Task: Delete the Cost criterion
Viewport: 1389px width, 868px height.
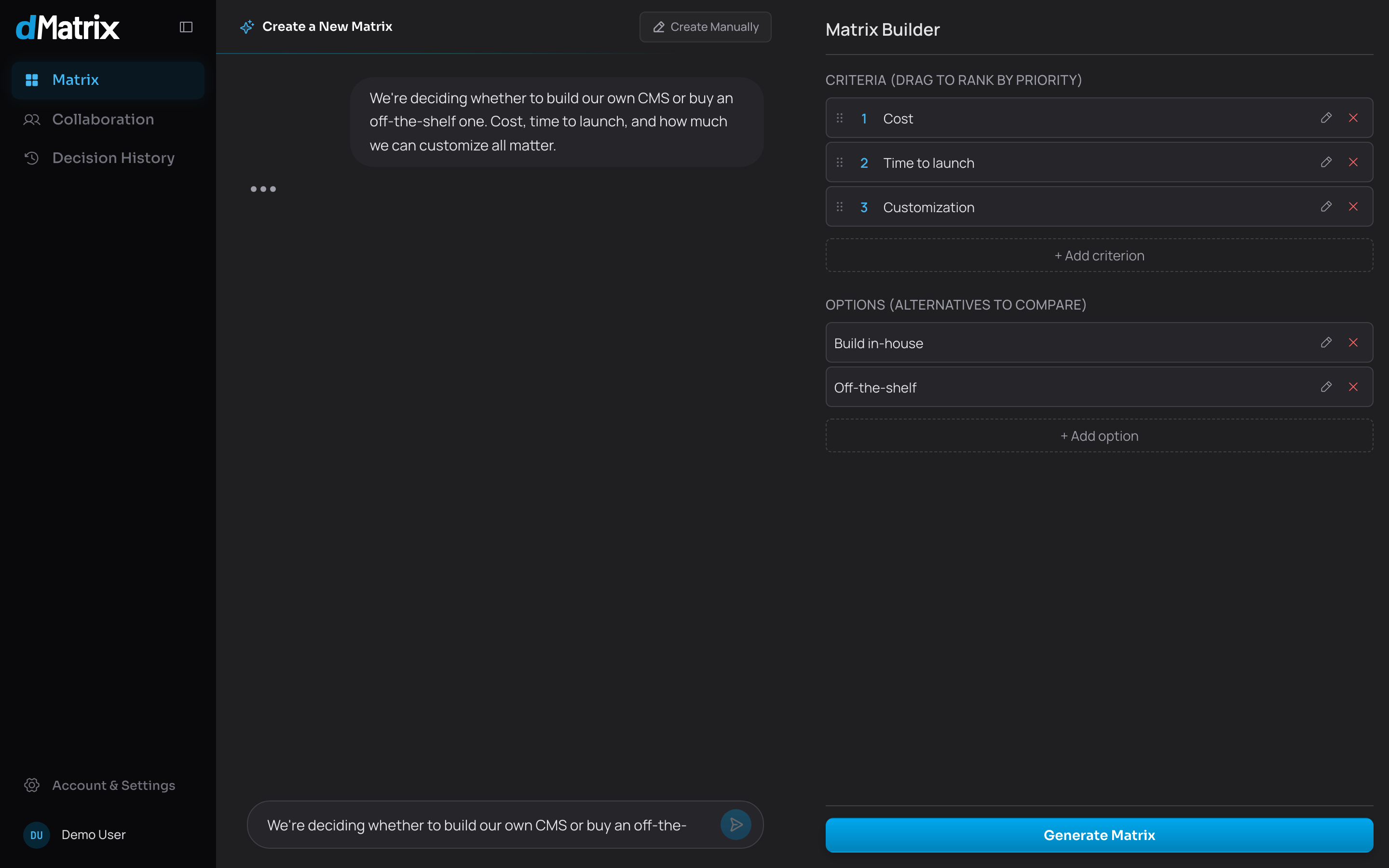Action: point(1353,118)
